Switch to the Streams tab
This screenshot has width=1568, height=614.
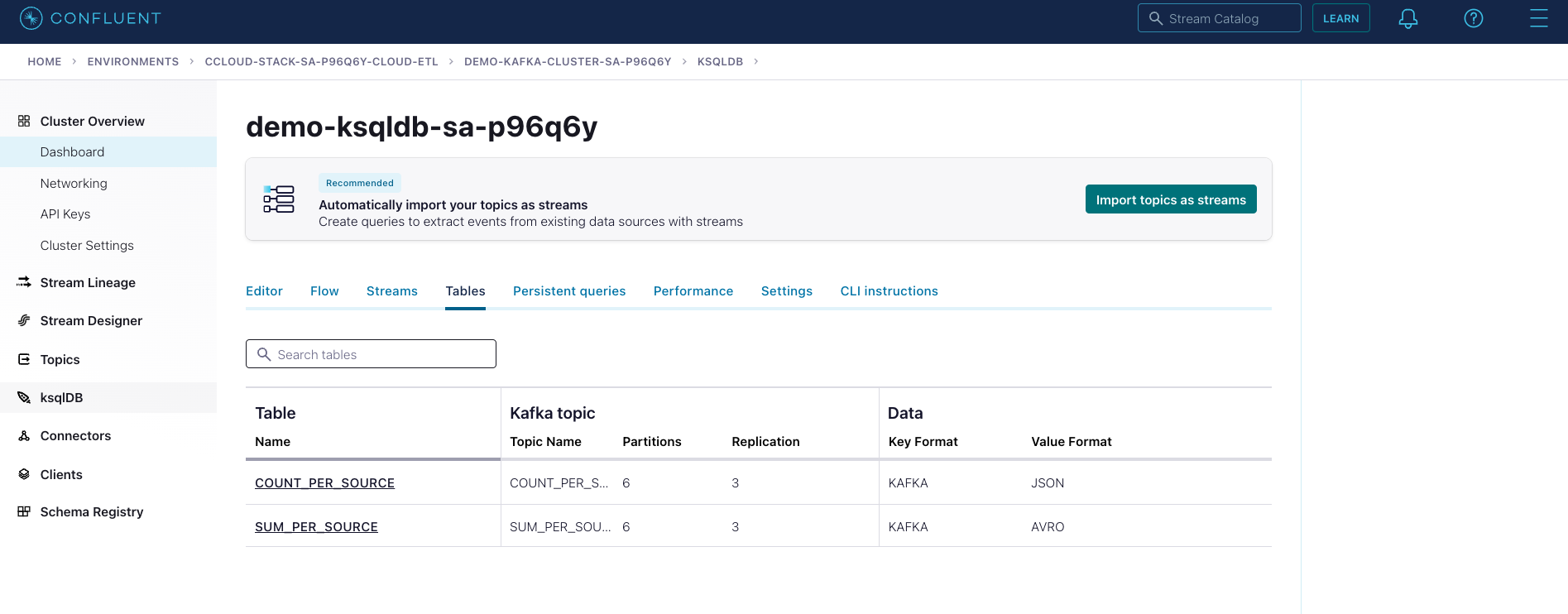point(391,291)
